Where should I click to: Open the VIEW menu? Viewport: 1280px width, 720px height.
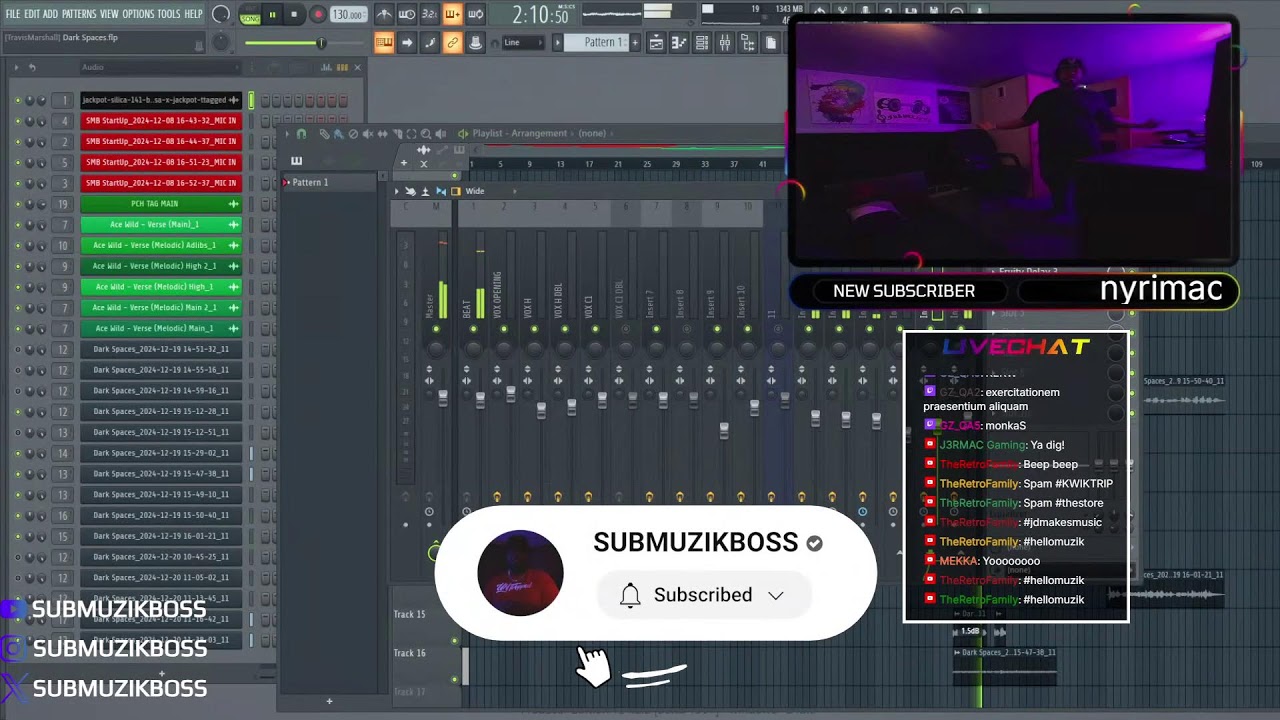pos(109,14)
